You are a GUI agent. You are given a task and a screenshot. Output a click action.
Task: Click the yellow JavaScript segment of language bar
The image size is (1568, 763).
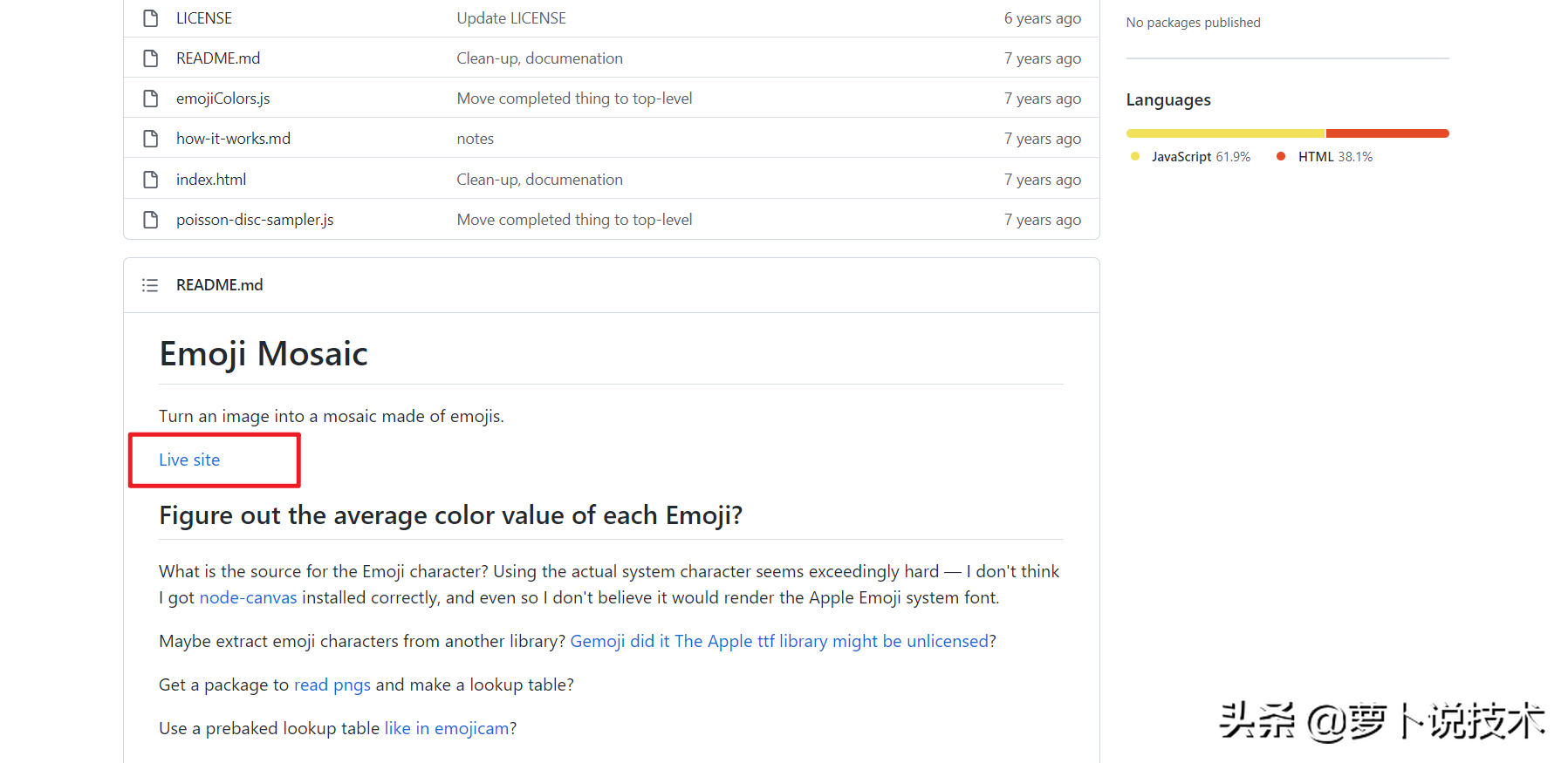1225,133
